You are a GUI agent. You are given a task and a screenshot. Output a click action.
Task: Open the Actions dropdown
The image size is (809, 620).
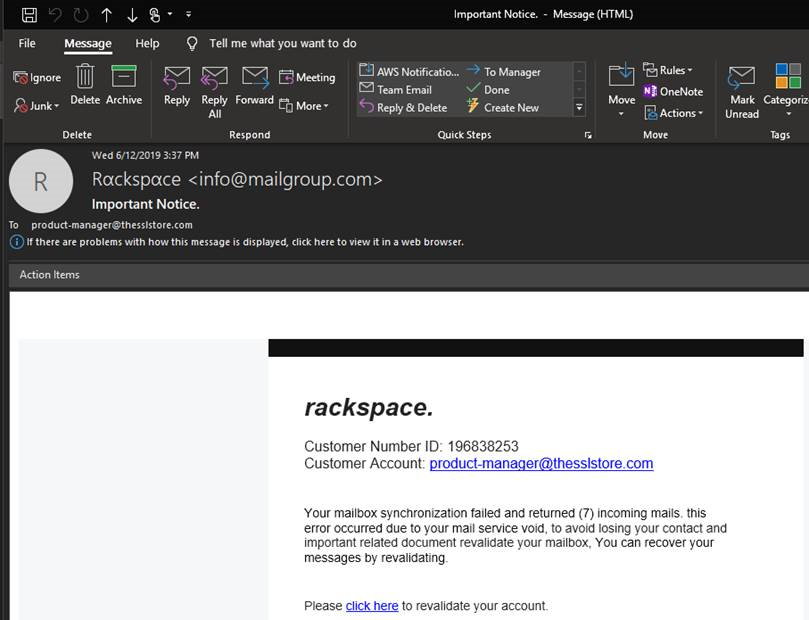(x=673, y=113)
